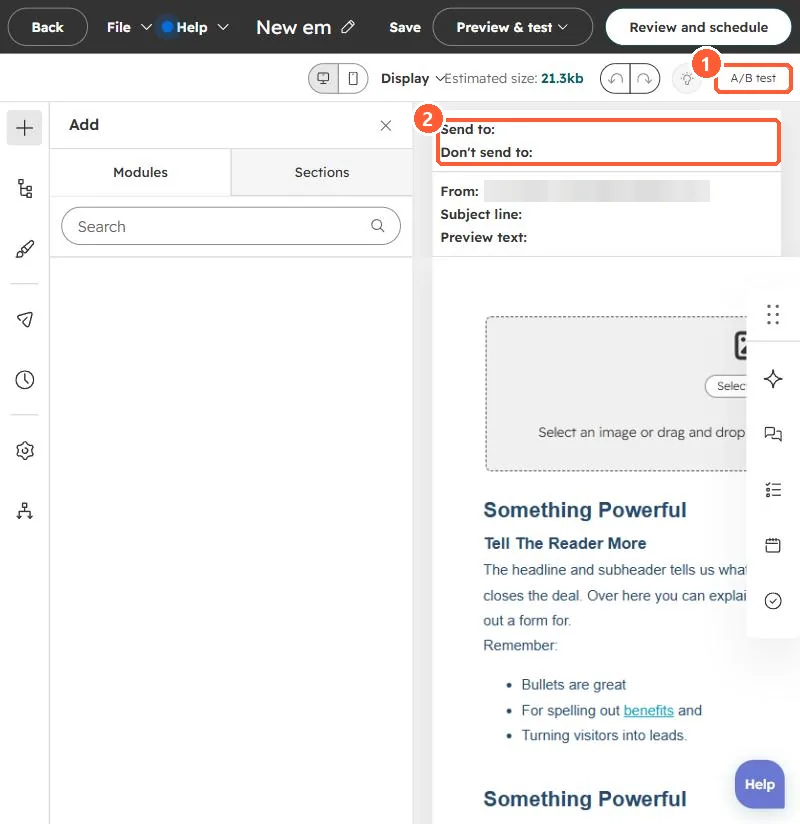
Task: Open the settings gear icon in sidebar
Action: coord(25,450)
